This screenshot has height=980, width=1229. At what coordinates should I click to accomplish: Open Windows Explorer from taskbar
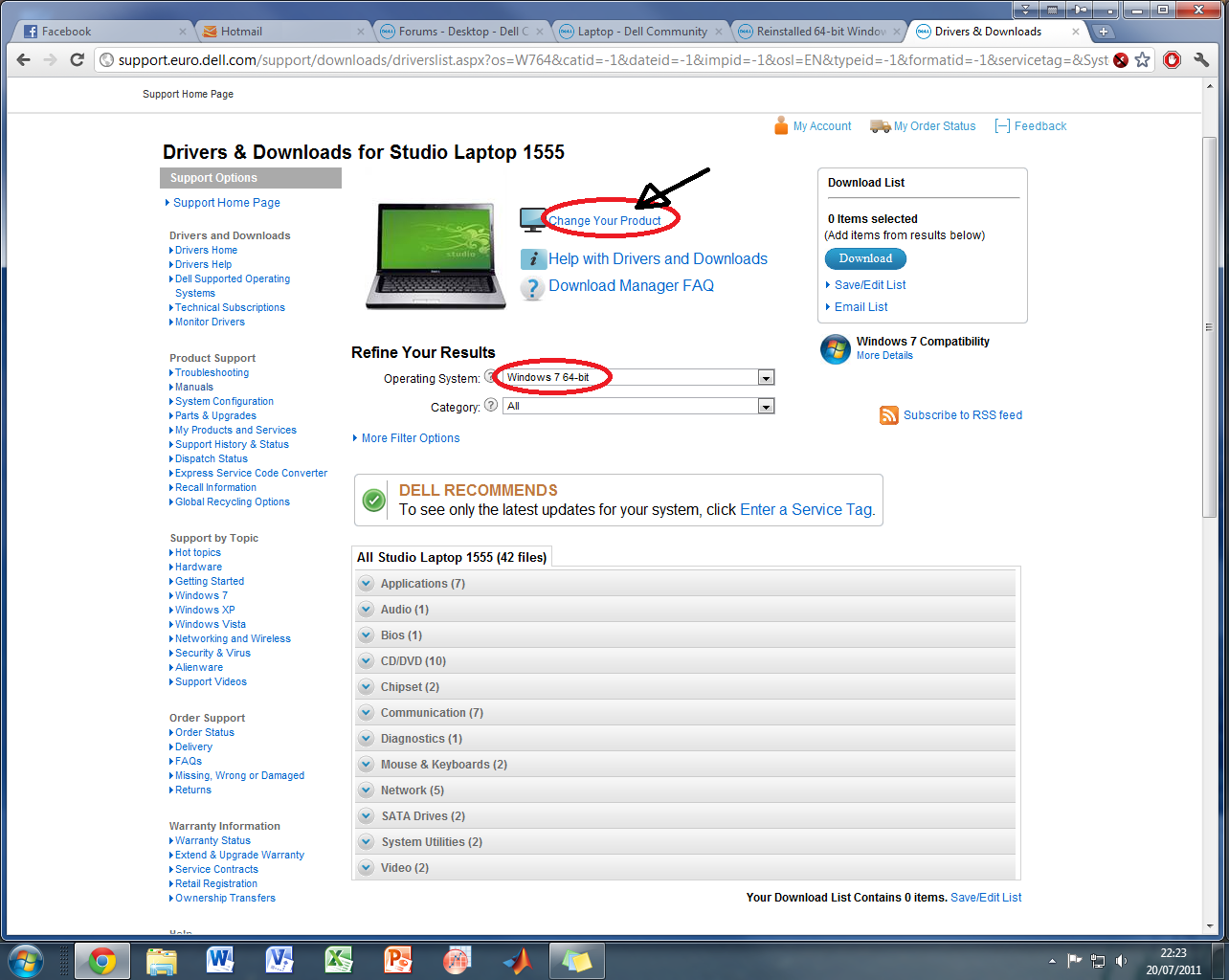pos(162,961)
